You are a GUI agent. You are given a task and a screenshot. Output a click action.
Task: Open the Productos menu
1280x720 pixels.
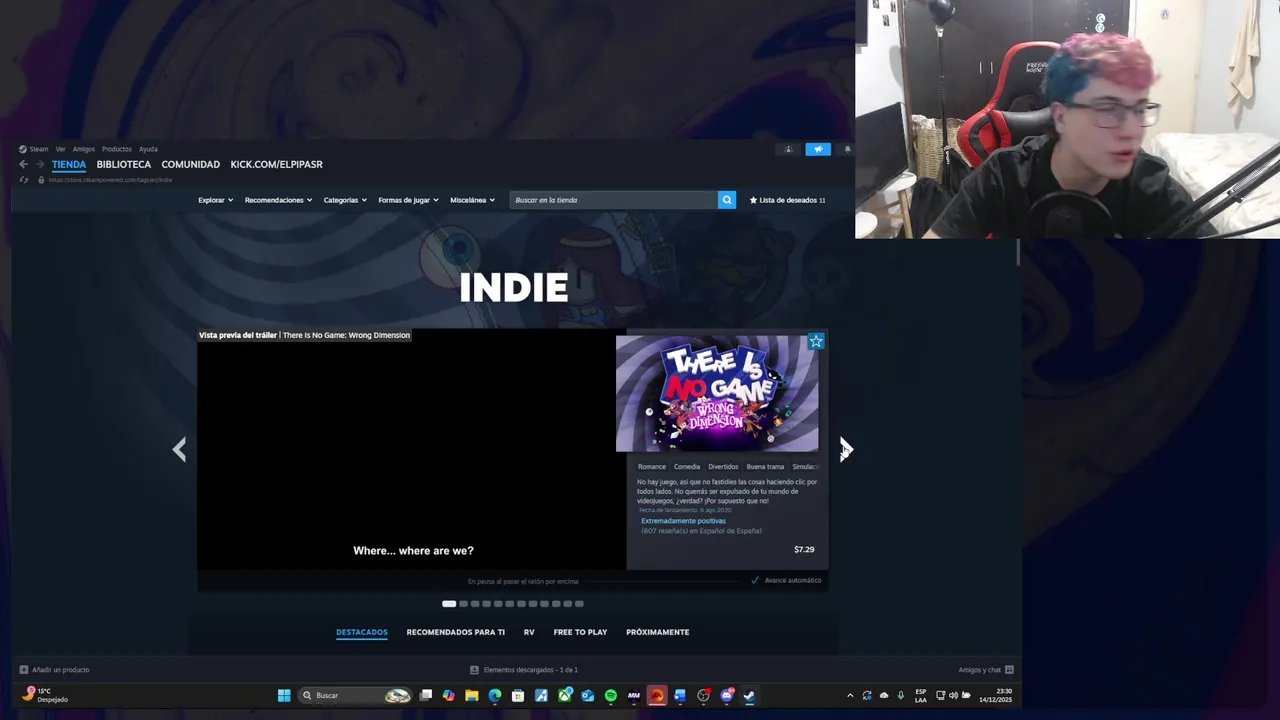tap(117, 149)
